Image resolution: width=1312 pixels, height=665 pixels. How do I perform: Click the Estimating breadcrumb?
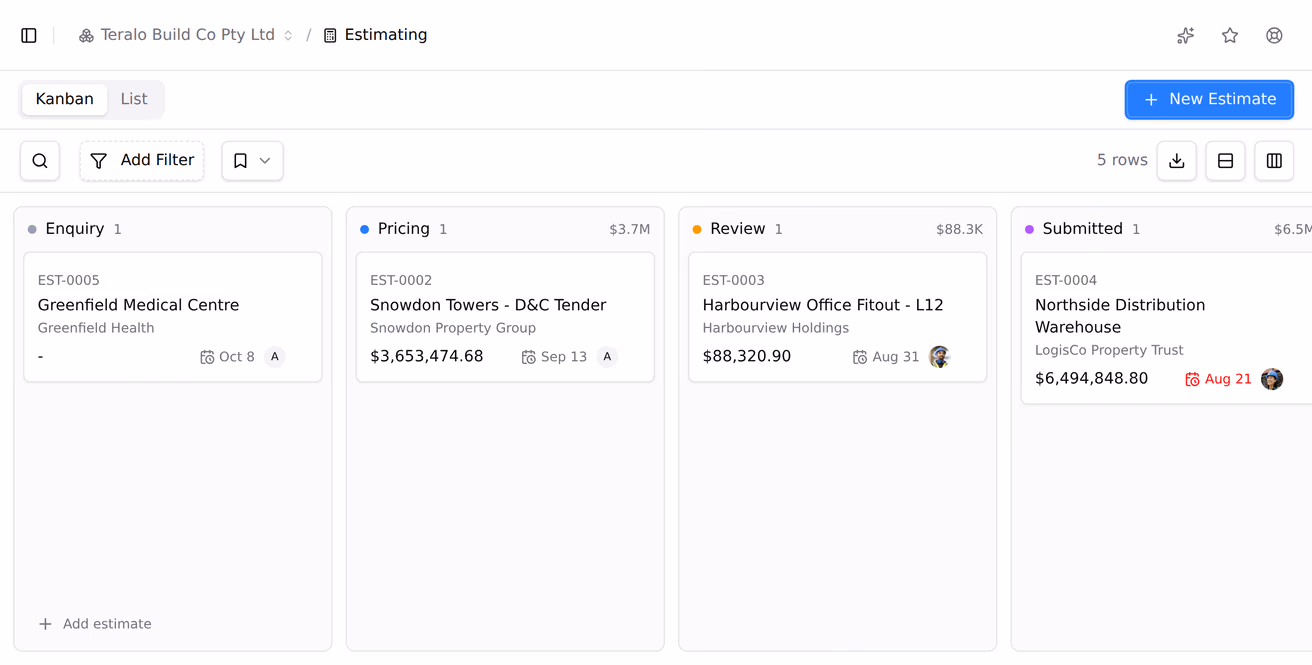click(375, 35)
